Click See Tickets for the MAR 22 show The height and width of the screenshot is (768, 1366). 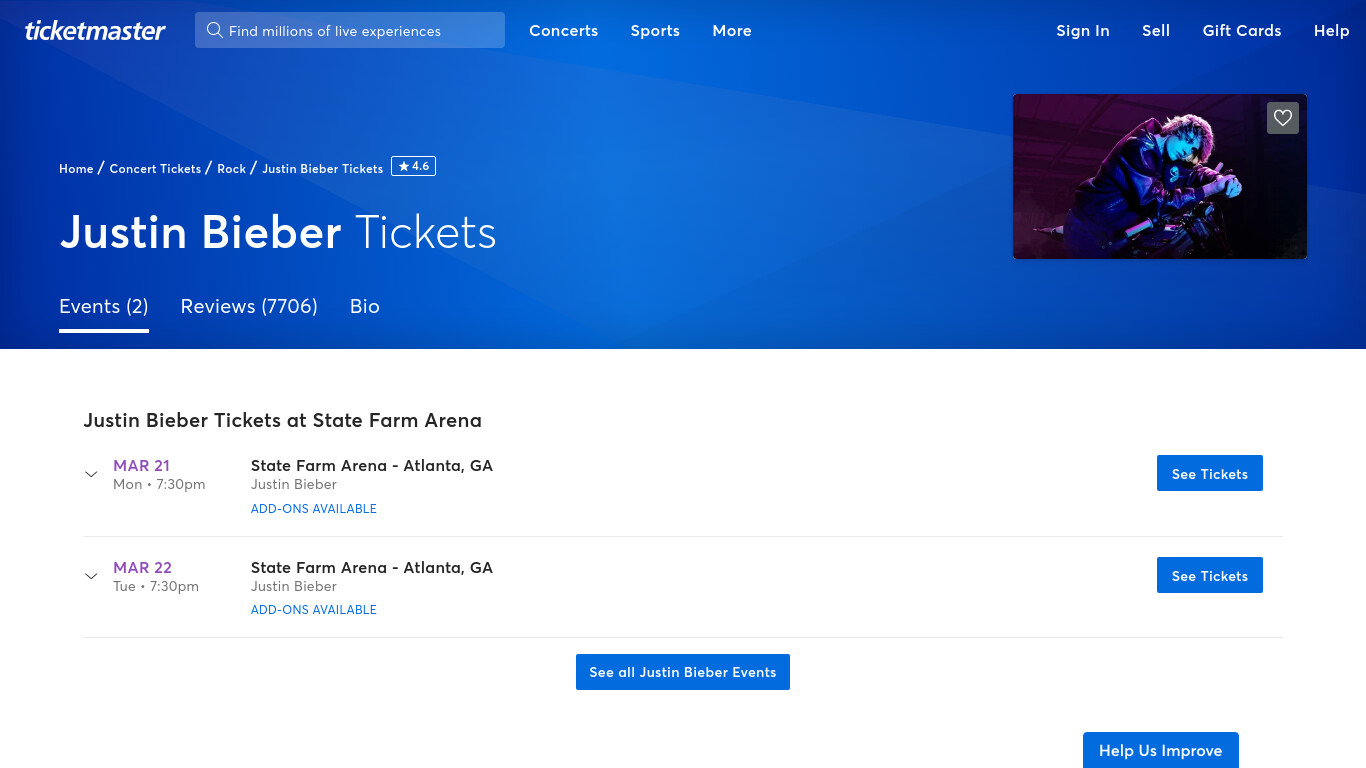[x=1209, y=575]
